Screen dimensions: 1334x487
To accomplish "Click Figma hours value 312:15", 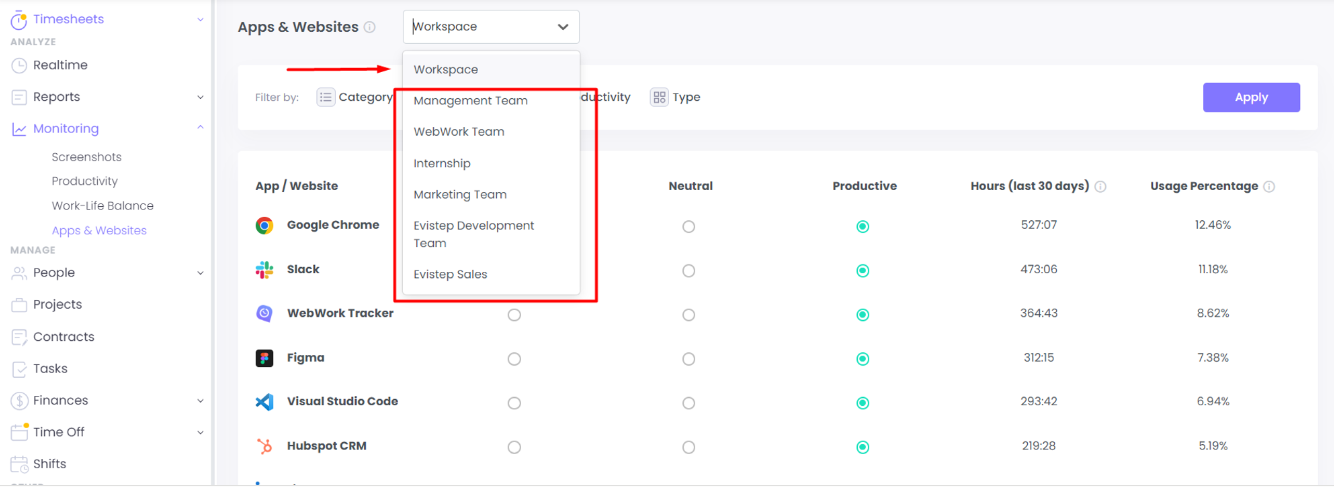I will coord(1038,357).
